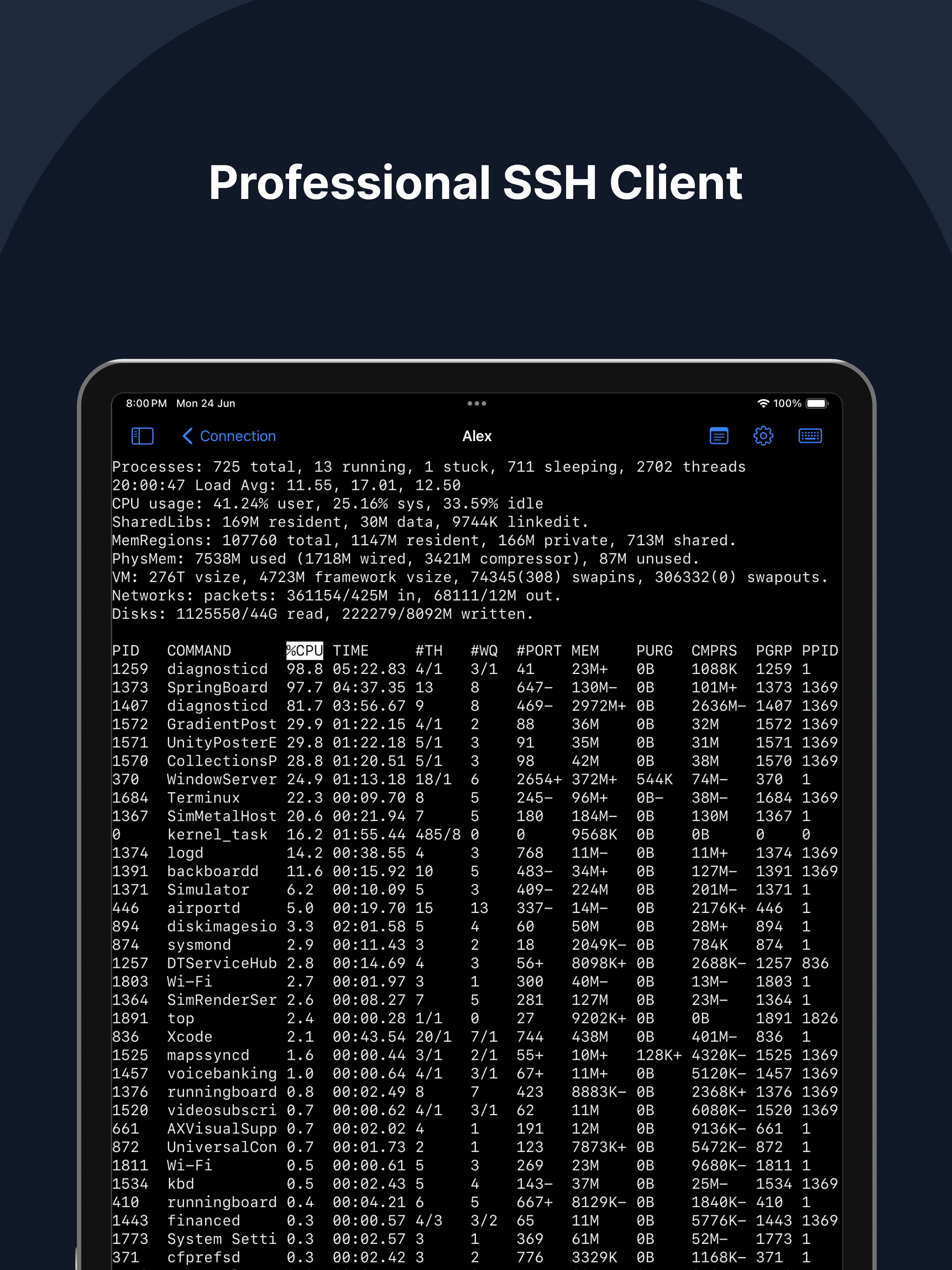The image size is (952, 1270).
Task: Click the TIME column header
Action: click(x=351, y=650)
